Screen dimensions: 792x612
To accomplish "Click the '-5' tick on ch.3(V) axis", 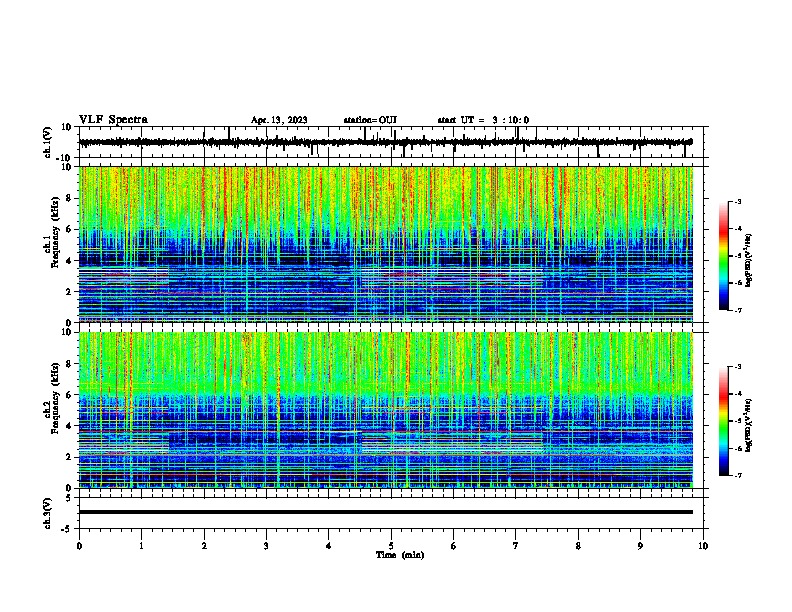I will coord(68,529).
